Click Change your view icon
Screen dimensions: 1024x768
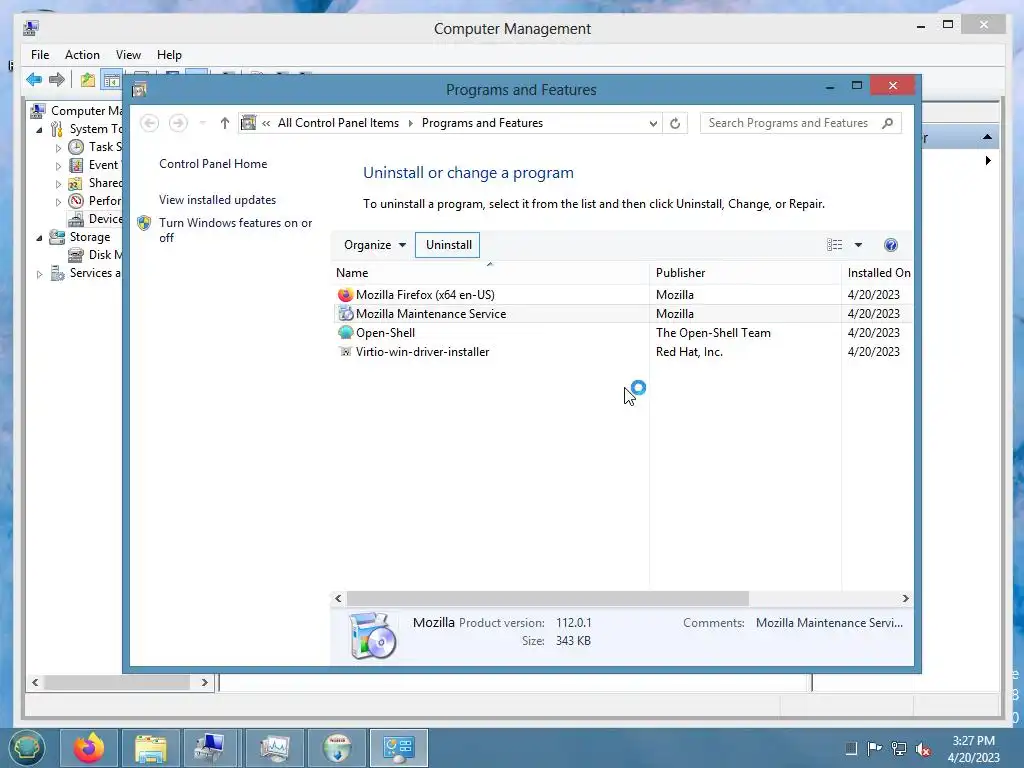click(834, 245)
